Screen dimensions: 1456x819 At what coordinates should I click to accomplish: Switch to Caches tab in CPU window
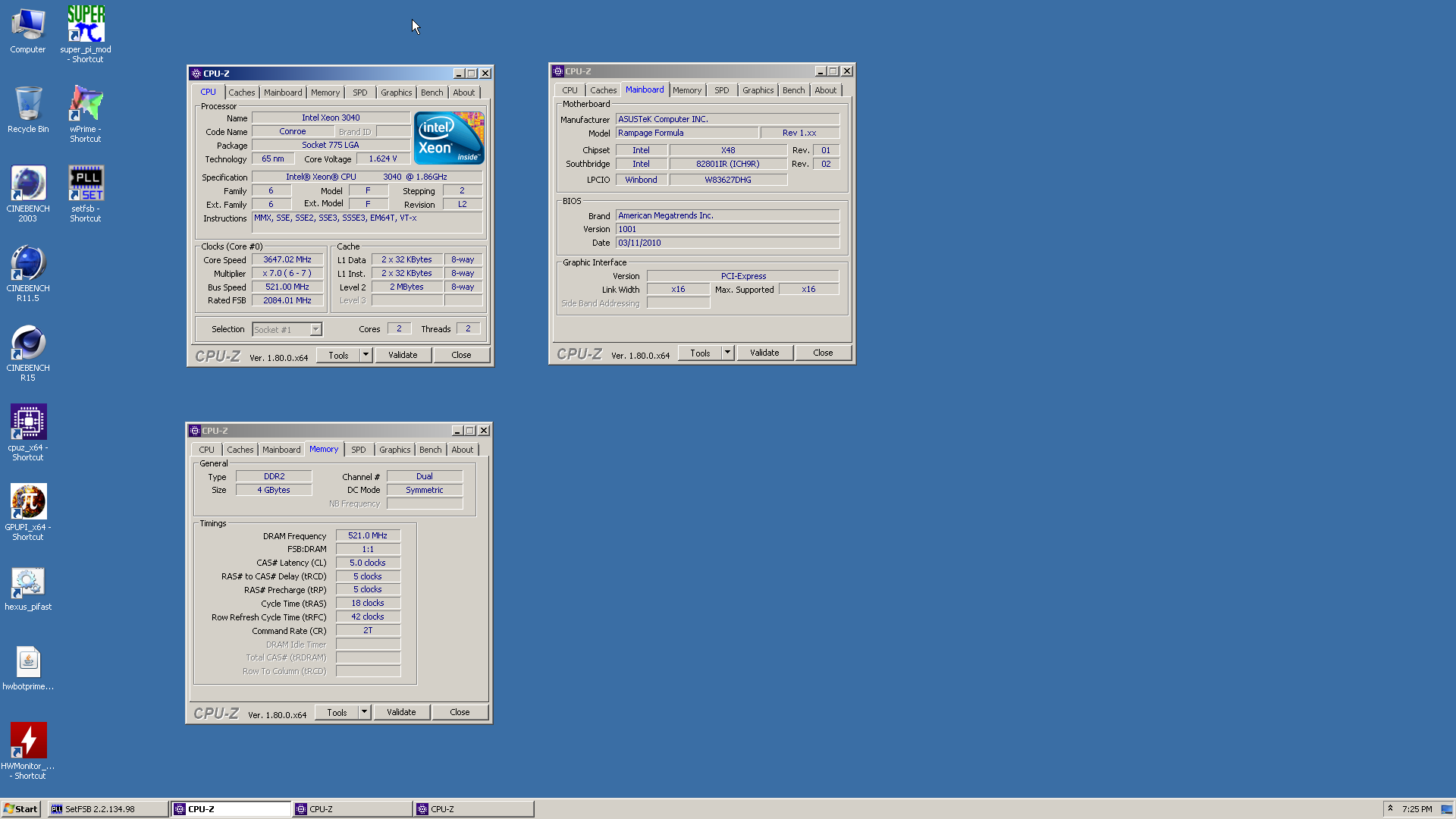pyautogui.click(x=242, y=93)
